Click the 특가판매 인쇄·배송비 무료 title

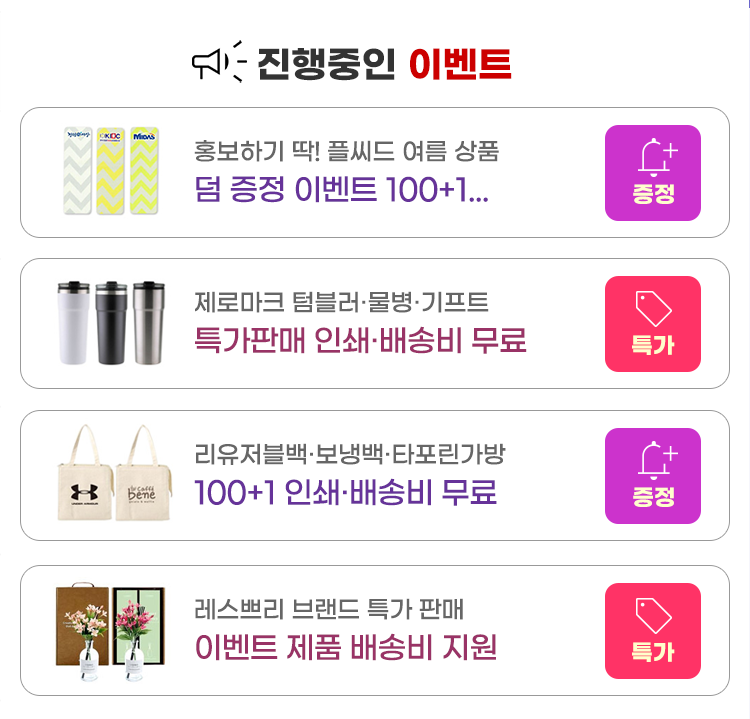[x=360, y=340]
